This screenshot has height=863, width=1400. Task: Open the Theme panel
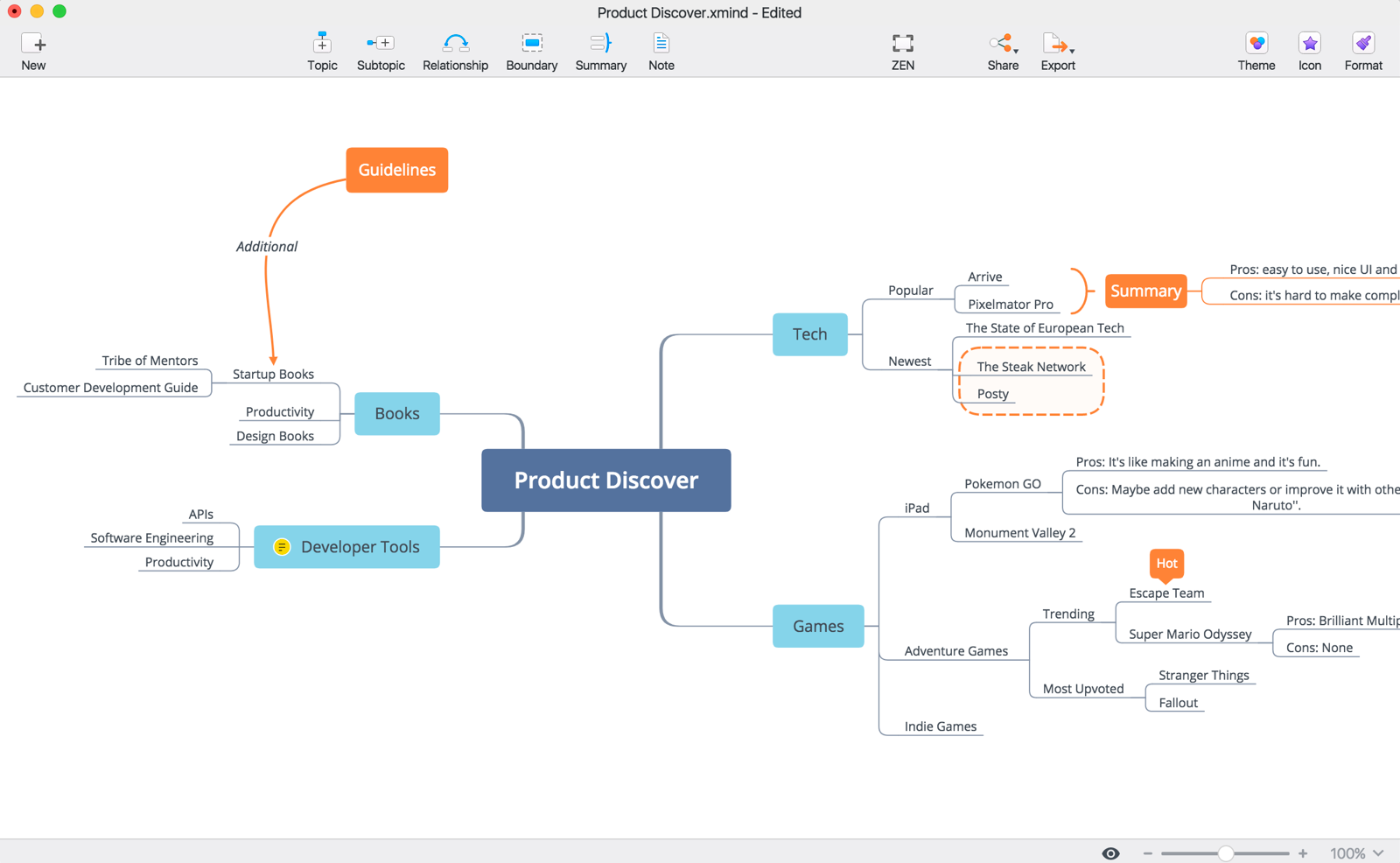point(1256,50)
